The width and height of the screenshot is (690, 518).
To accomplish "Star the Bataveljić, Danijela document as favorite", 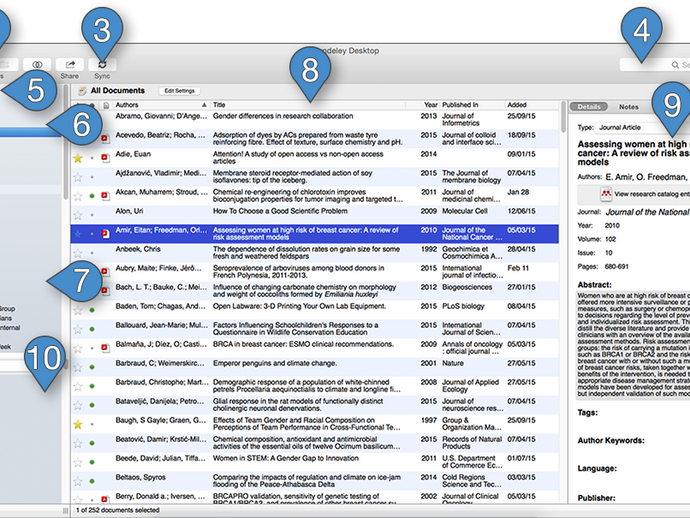I will (78, 405).
